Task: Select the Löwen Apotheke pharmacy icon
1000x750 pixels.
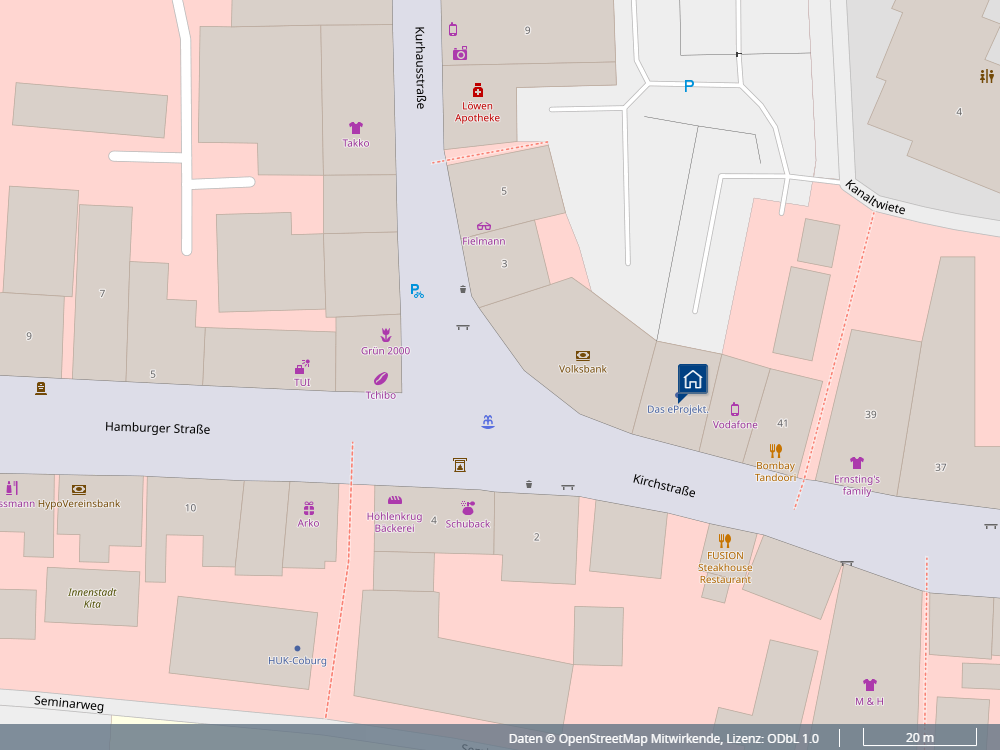Action: pos(478,90)
